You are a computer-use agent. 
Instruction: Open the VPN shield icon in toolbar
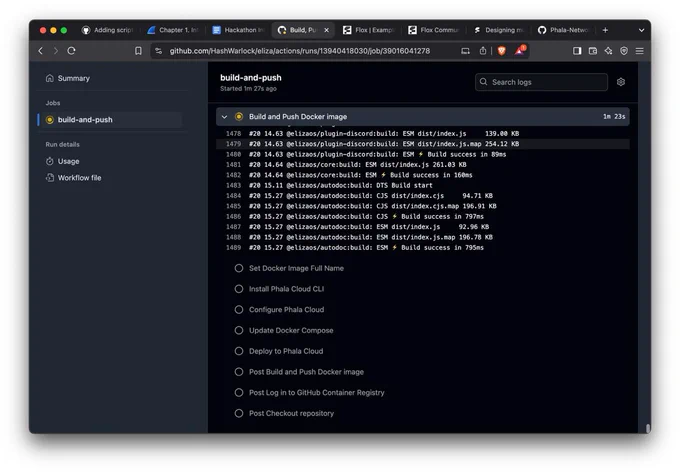(x=624, y=51)
